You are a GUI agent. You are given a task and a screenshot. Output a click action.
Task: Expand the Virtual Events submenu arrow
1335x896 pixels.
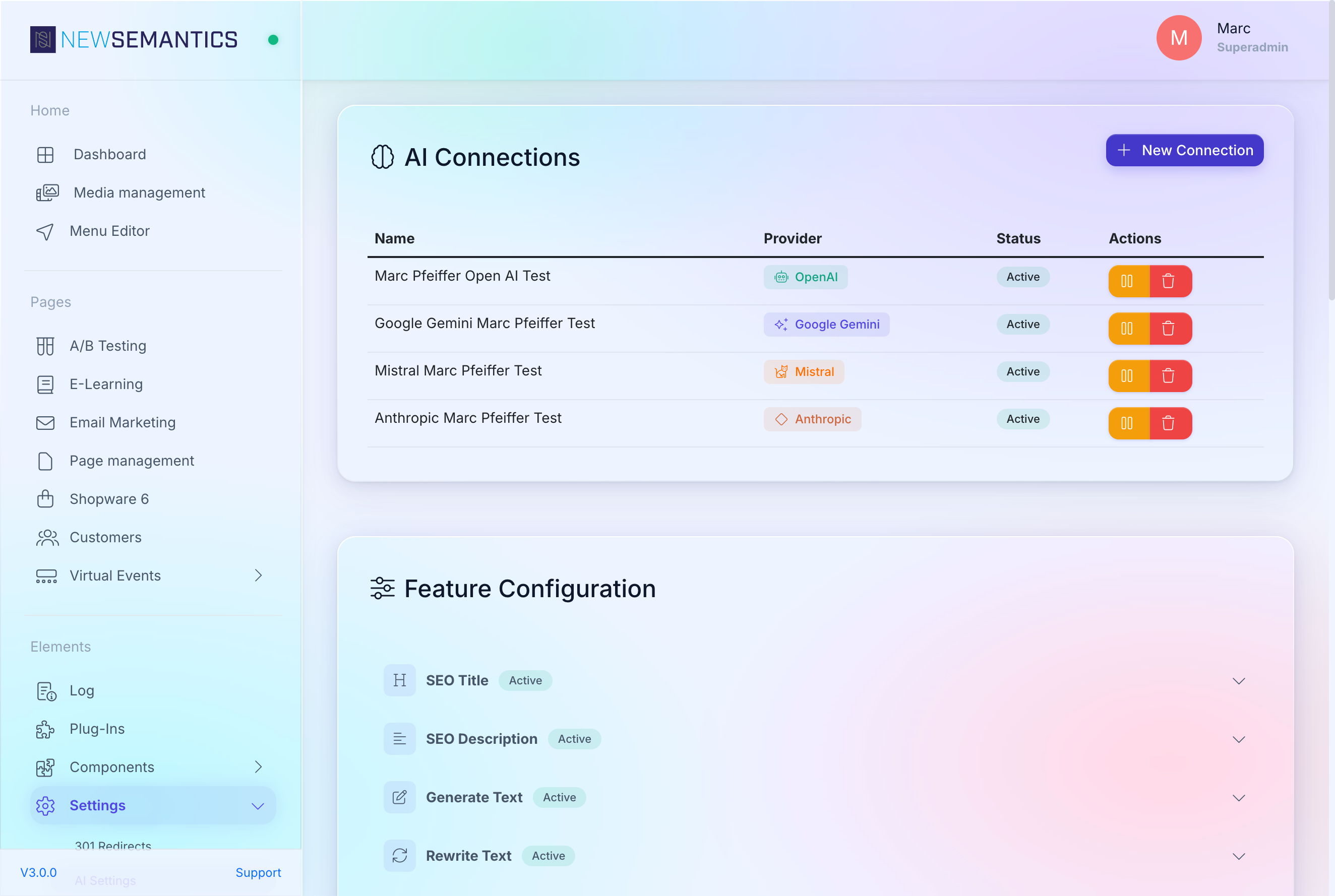(259, 575)
